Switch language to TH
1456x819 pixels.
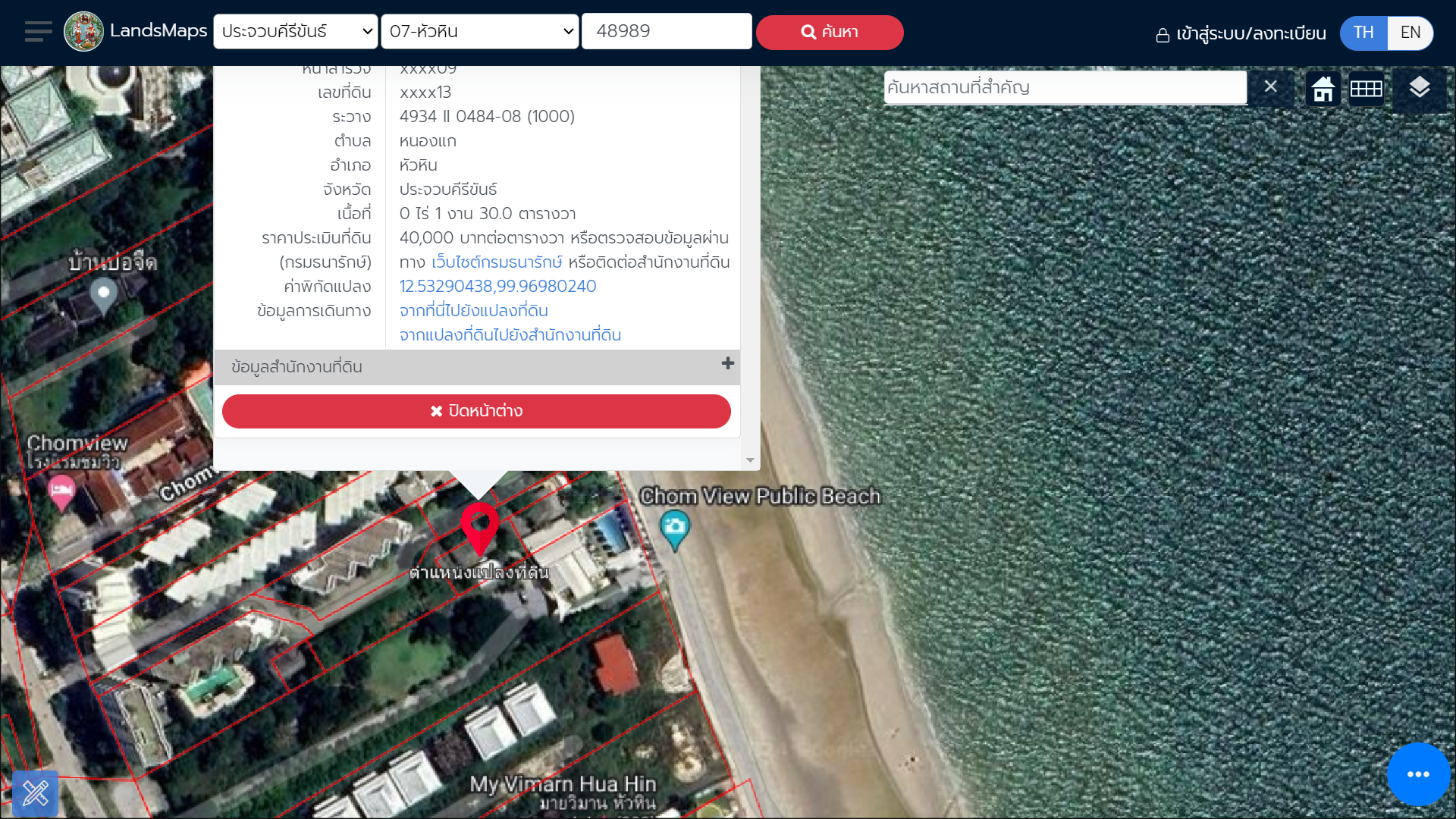(1363, 33)
